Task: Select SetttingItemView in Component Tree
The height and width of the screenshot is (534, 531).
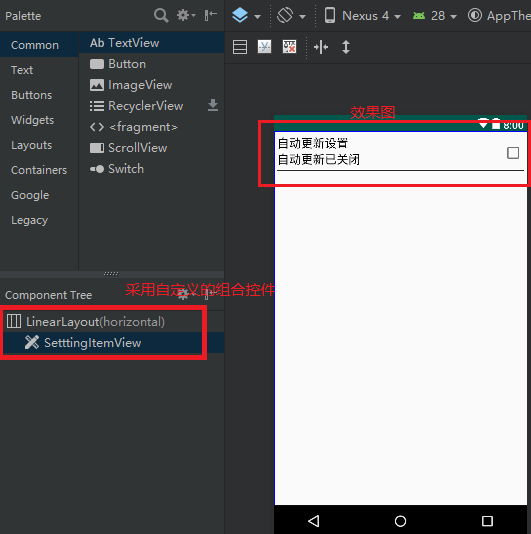Action: tap(112, 343)
